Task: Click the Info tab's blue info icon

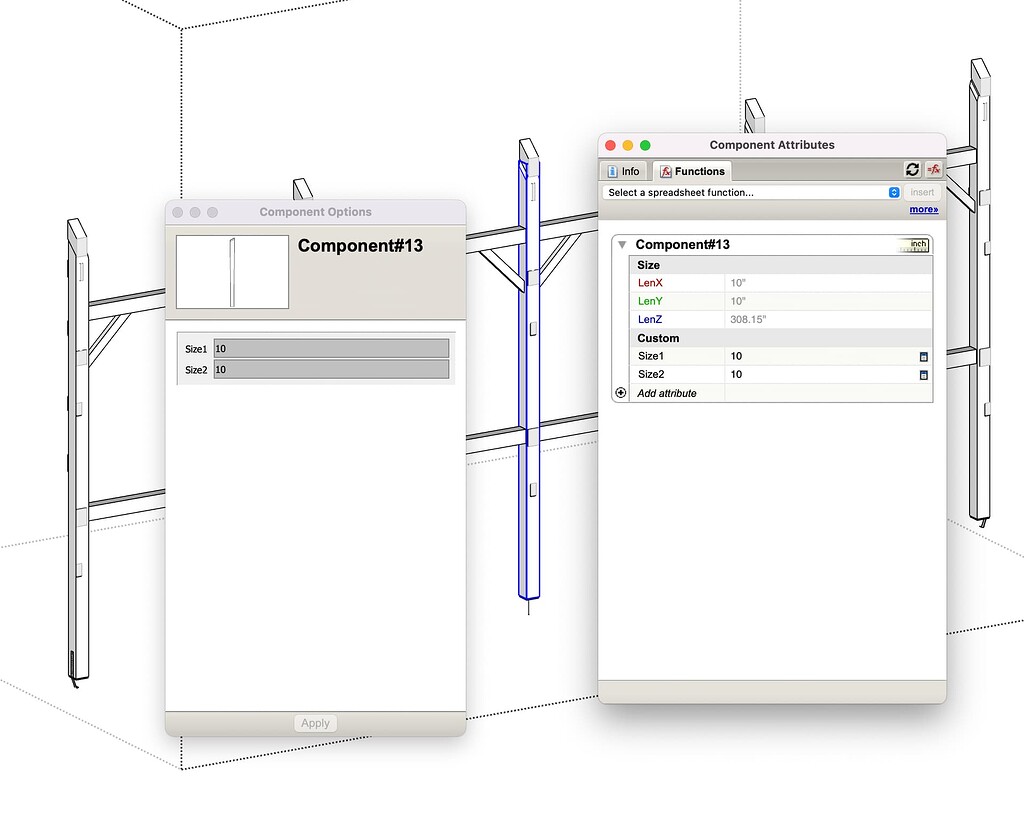Action: [614, 171]
